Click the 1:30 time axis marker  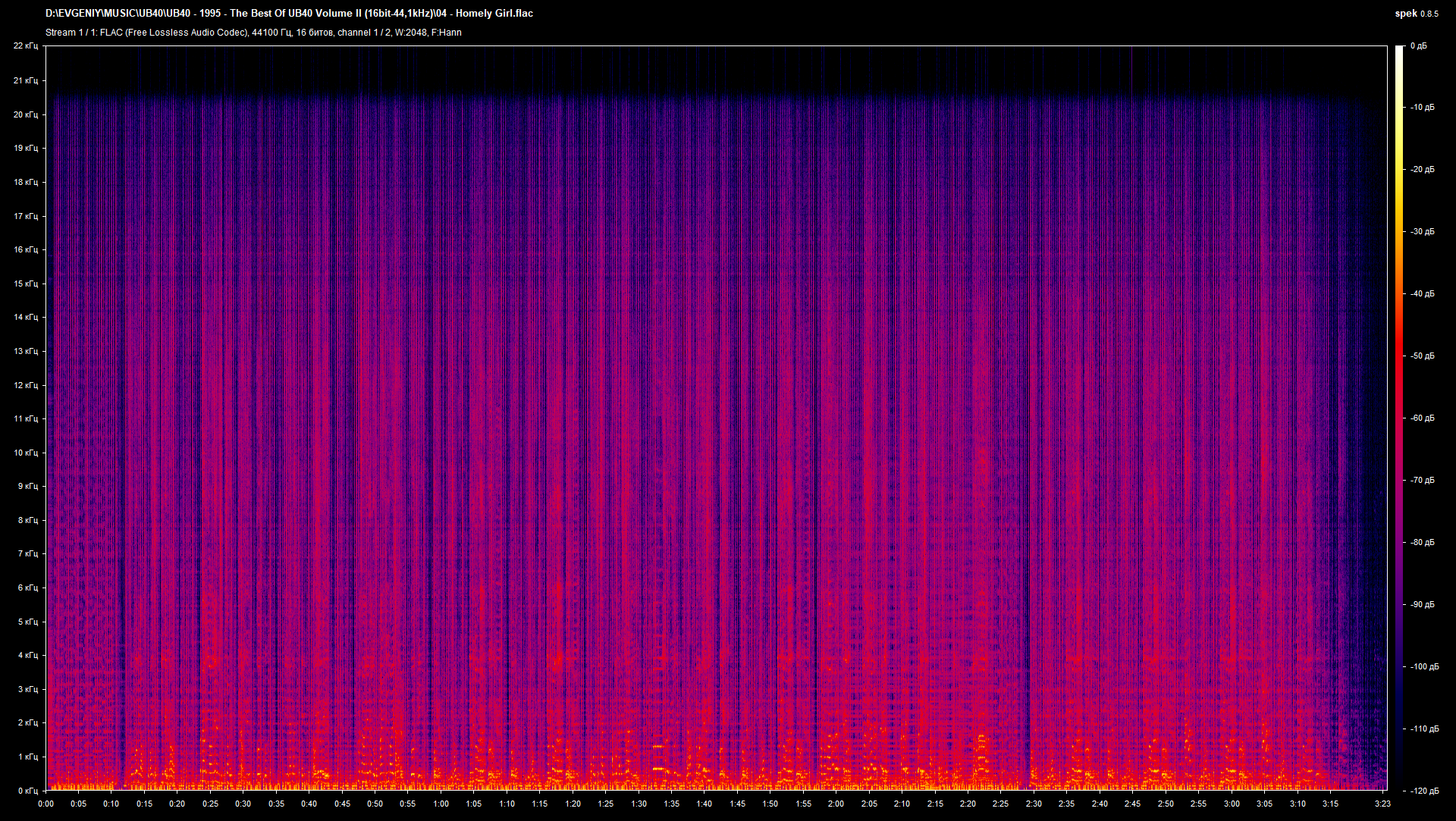click(x=639, y=804)
